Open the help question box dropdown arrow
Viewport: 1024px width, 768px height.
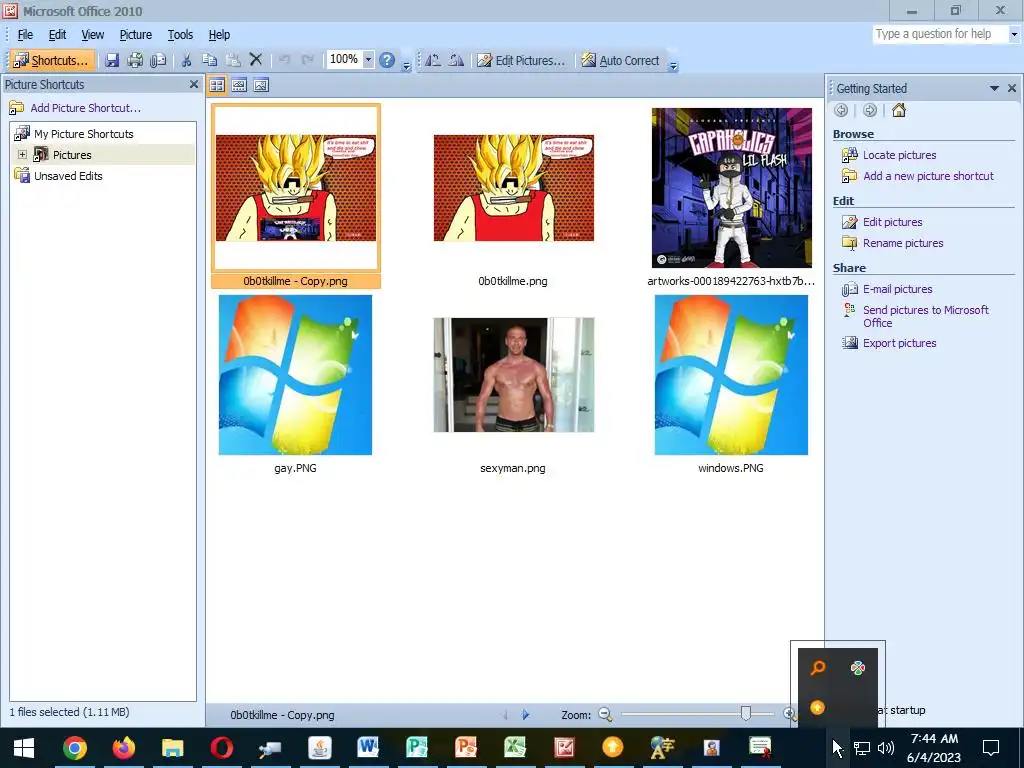(1014, 34)
